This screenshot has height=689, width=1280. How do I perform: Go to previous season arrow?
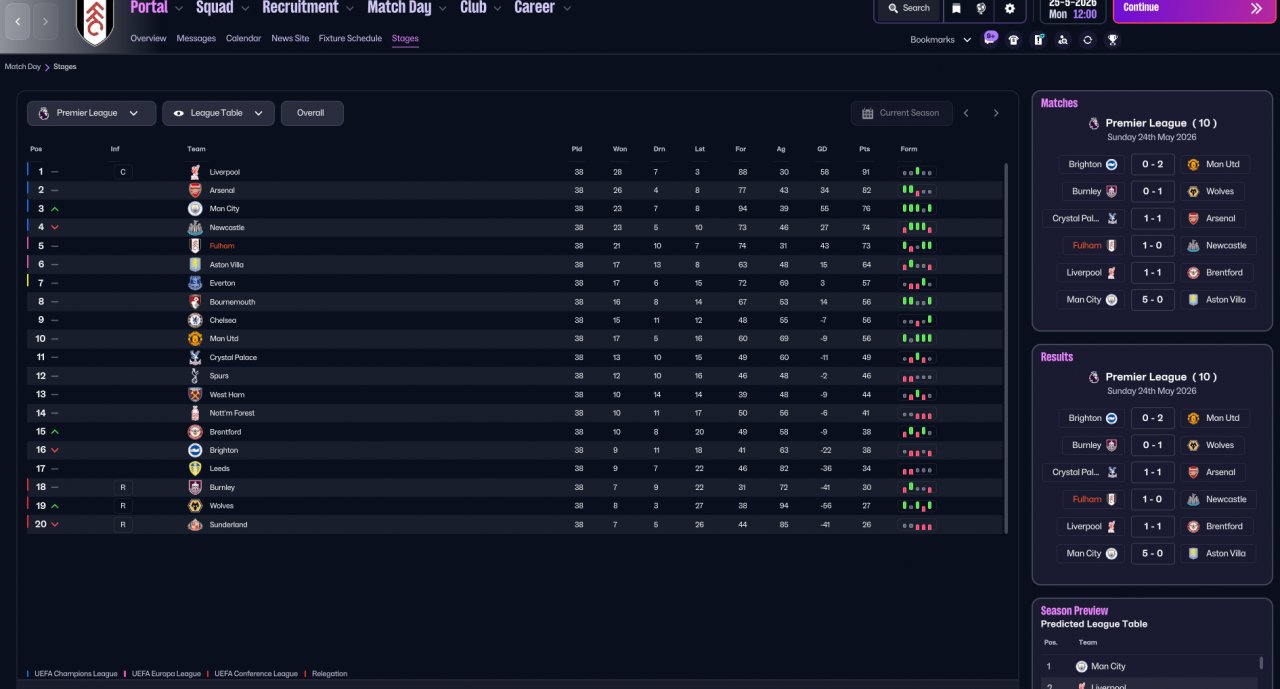coord(966,113)
